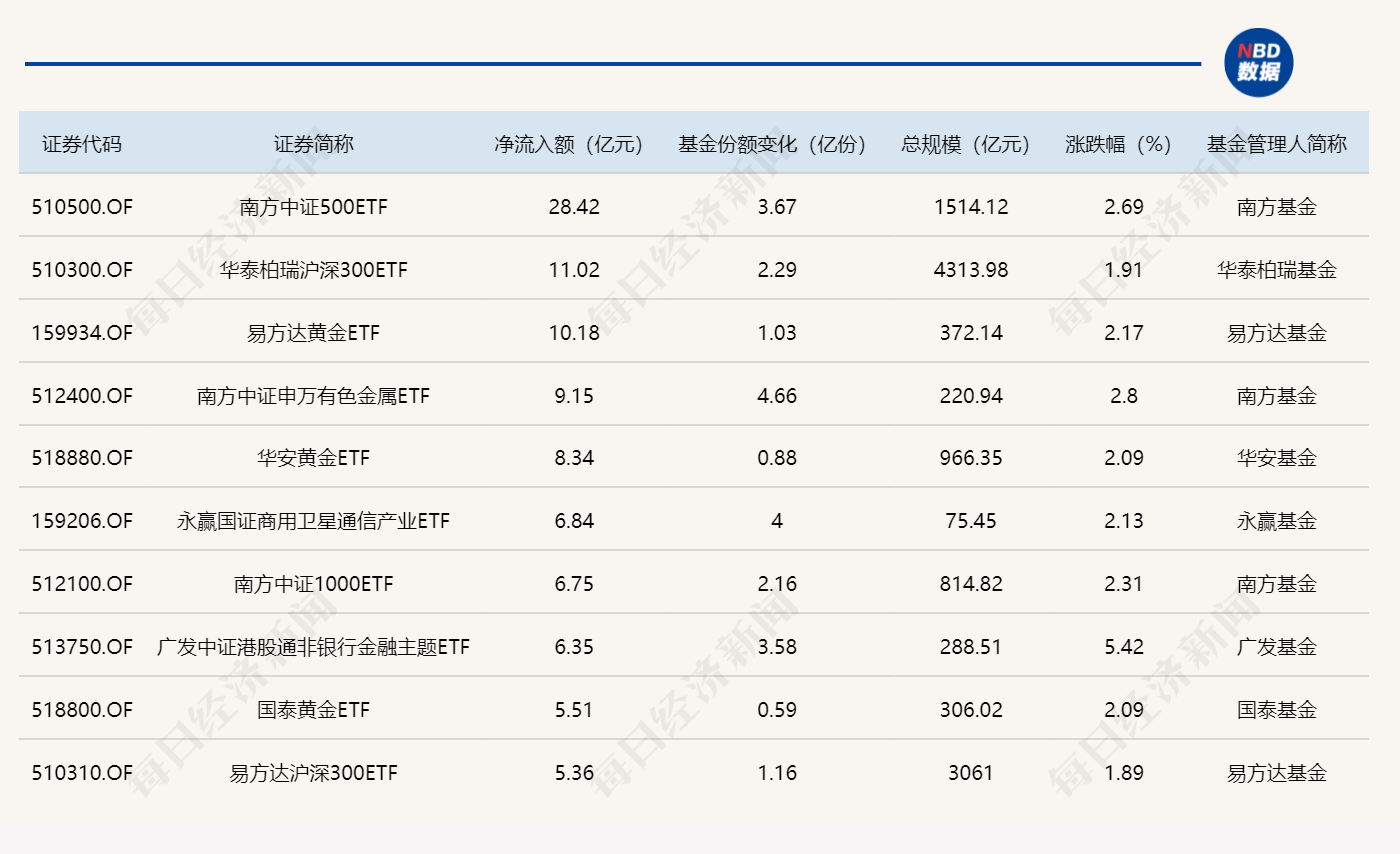
Task: Open 南方中证申万有色金属ETF entry
Action: pos(313,396)
